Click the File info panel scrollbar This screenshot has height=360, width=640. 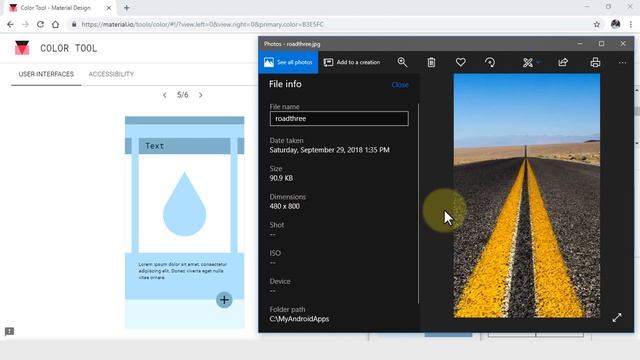tap(418, 204)
